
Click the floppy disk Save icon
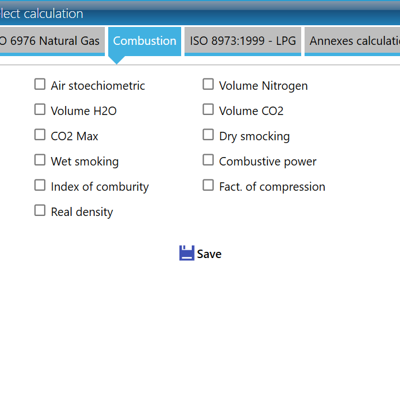(187, 253)
